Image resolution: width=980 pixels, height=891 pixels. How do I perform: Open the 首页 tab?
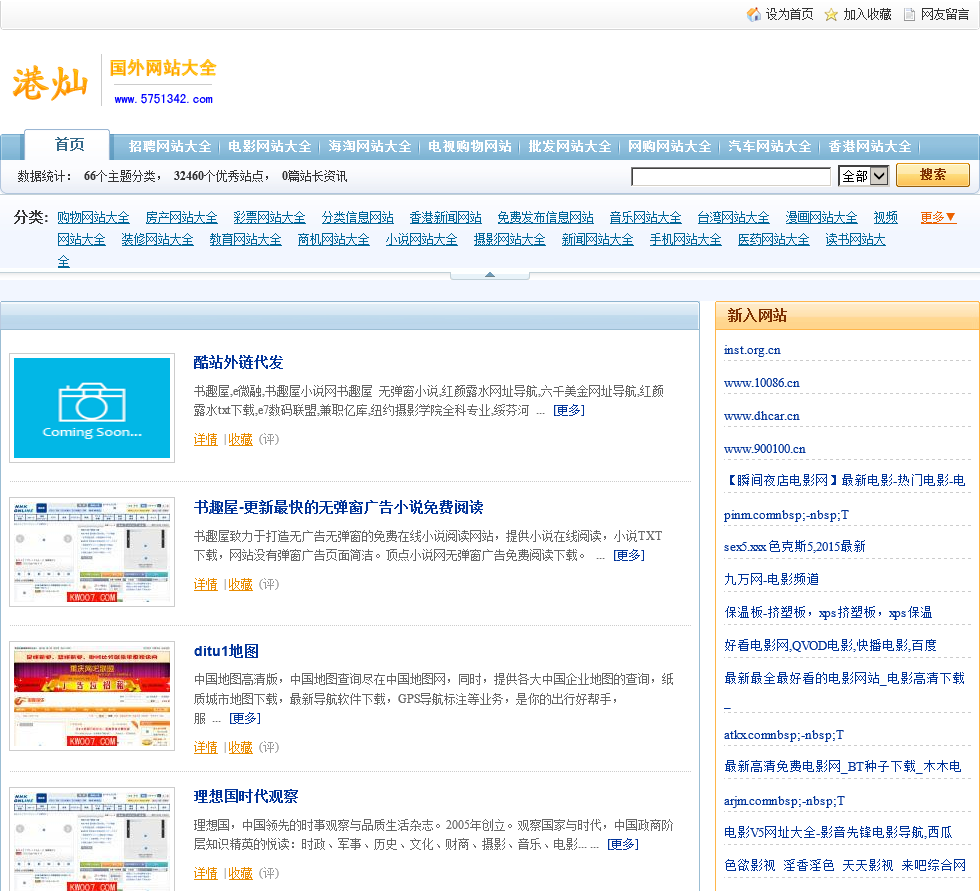coord(69,145)
